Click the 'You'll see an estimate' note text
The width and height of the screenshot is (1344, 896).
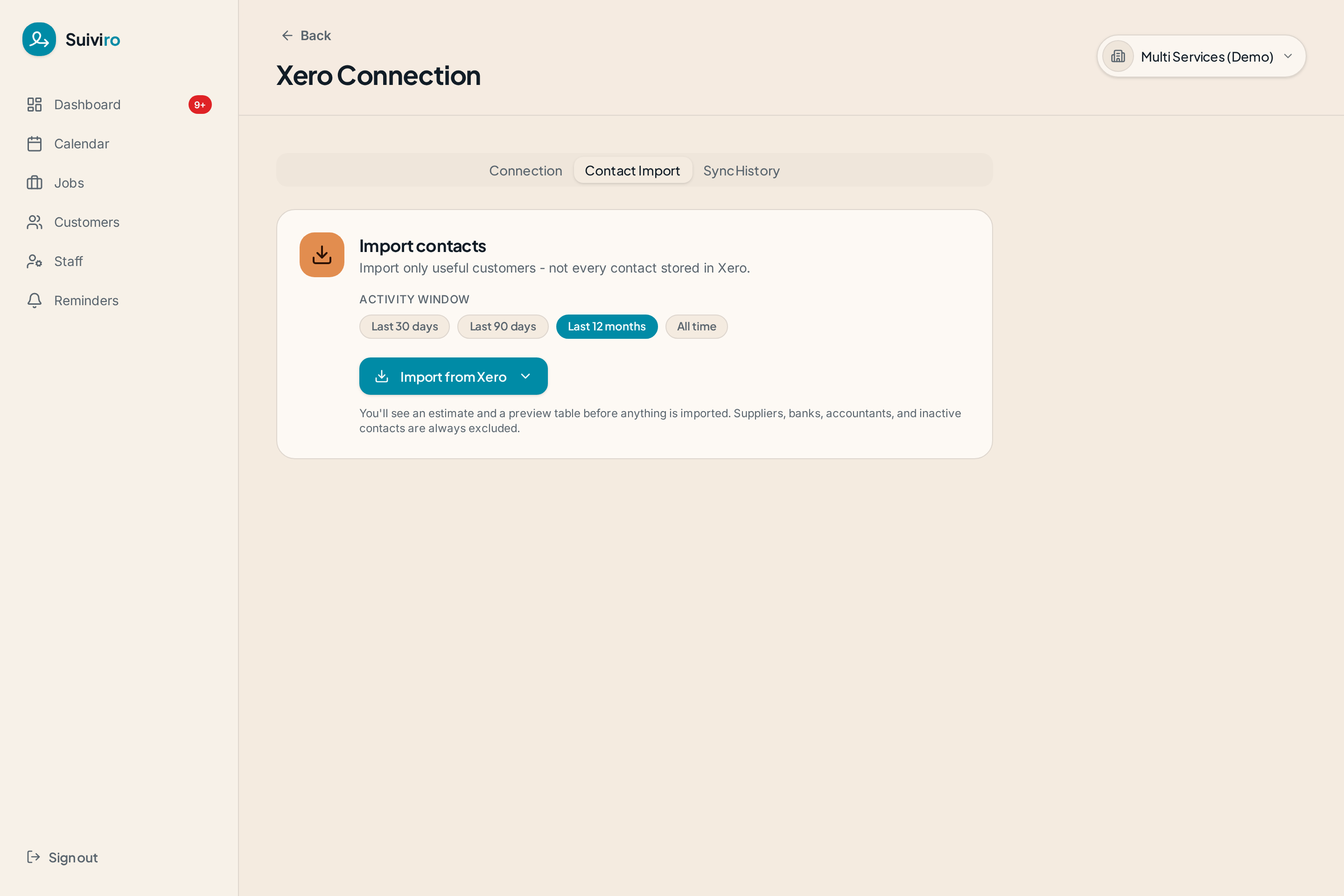660,420
